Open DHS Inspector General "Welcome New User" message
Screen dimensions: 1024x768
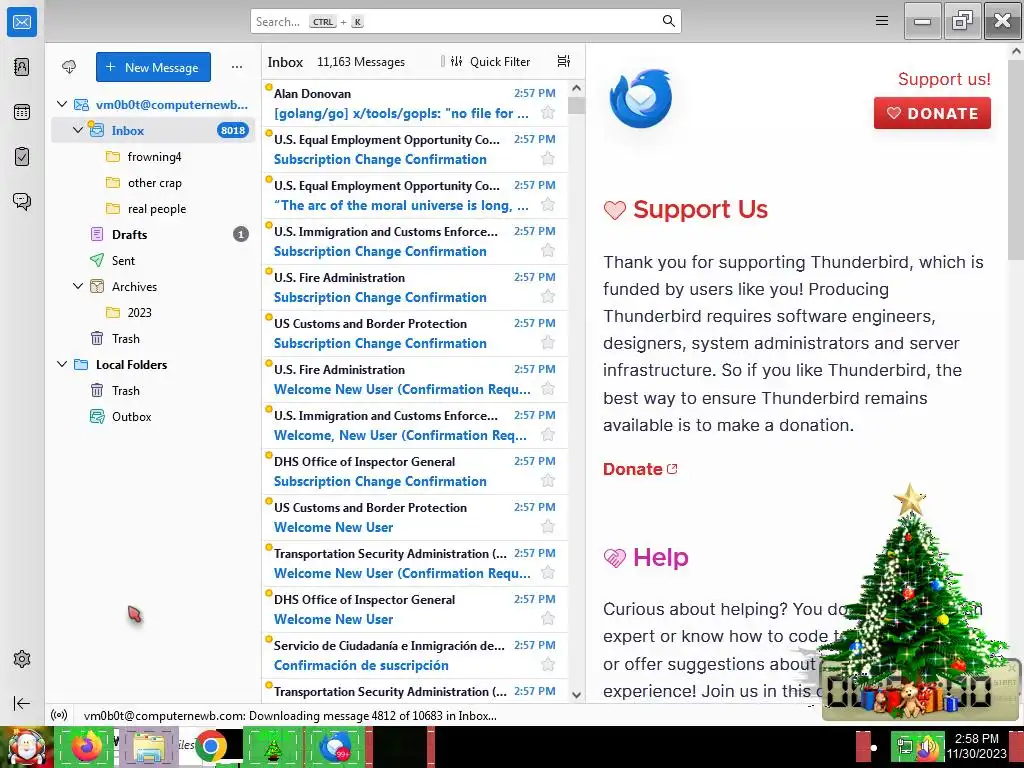[415, 609]
